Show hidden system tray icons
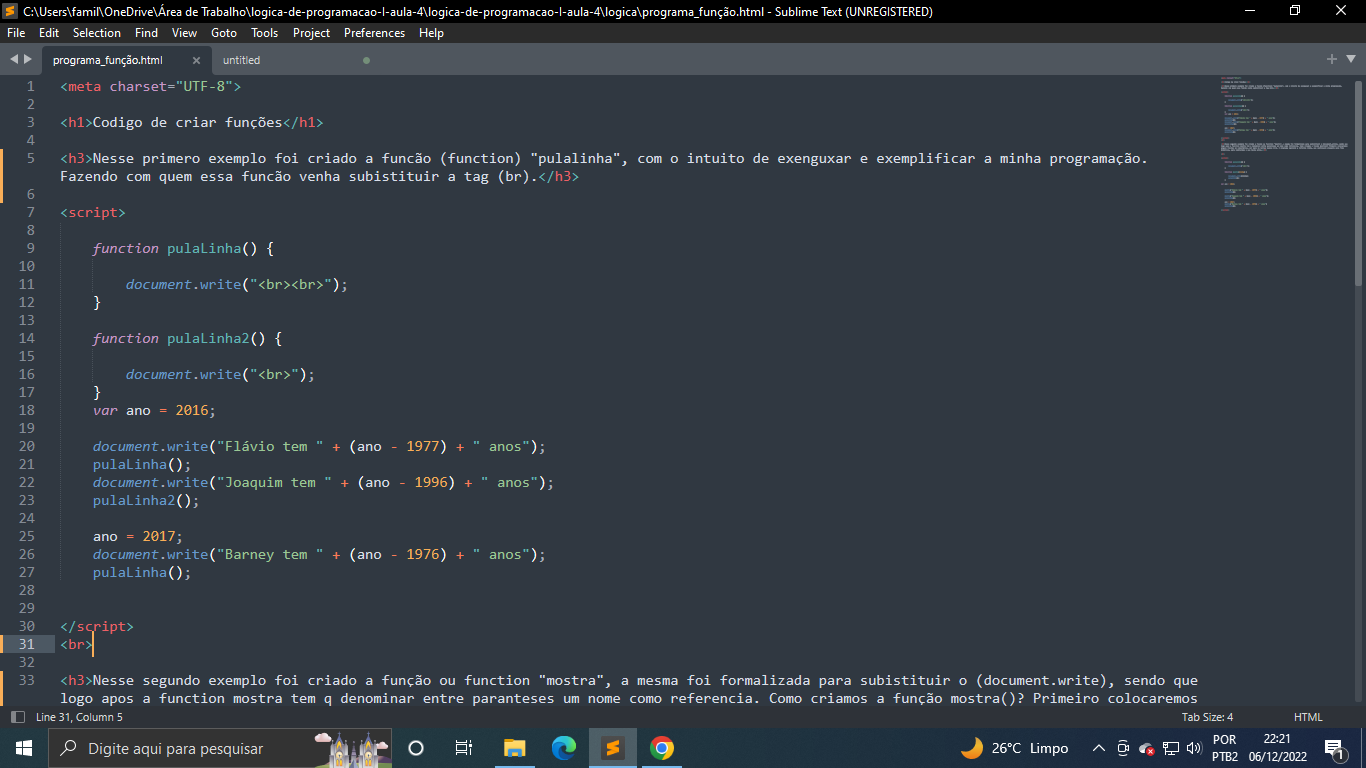The image size is (1366, 768). [x=1098, y=748]
